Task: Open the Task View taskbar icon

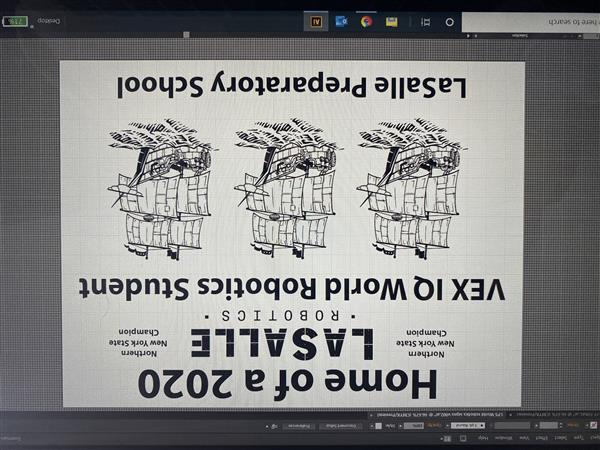Action: coord(426,22)
